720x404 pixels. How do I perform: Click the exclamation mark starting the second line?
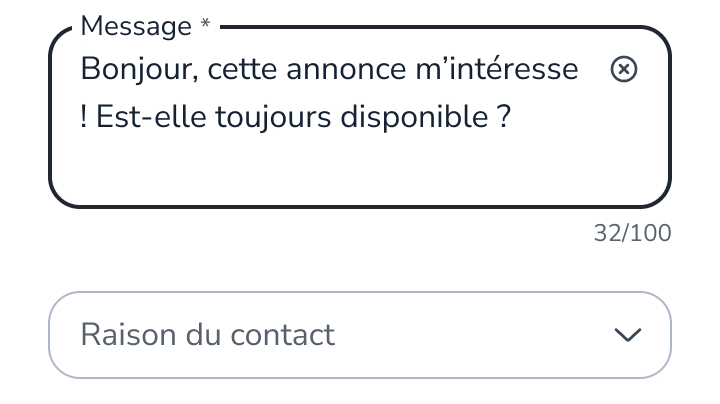pyautogui.click(x=84, y=118)
